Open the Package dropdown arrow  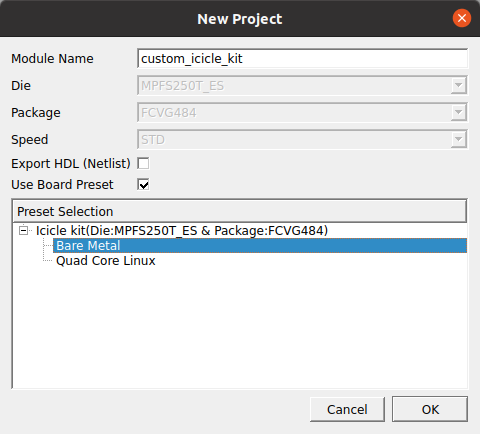[458, 113]
